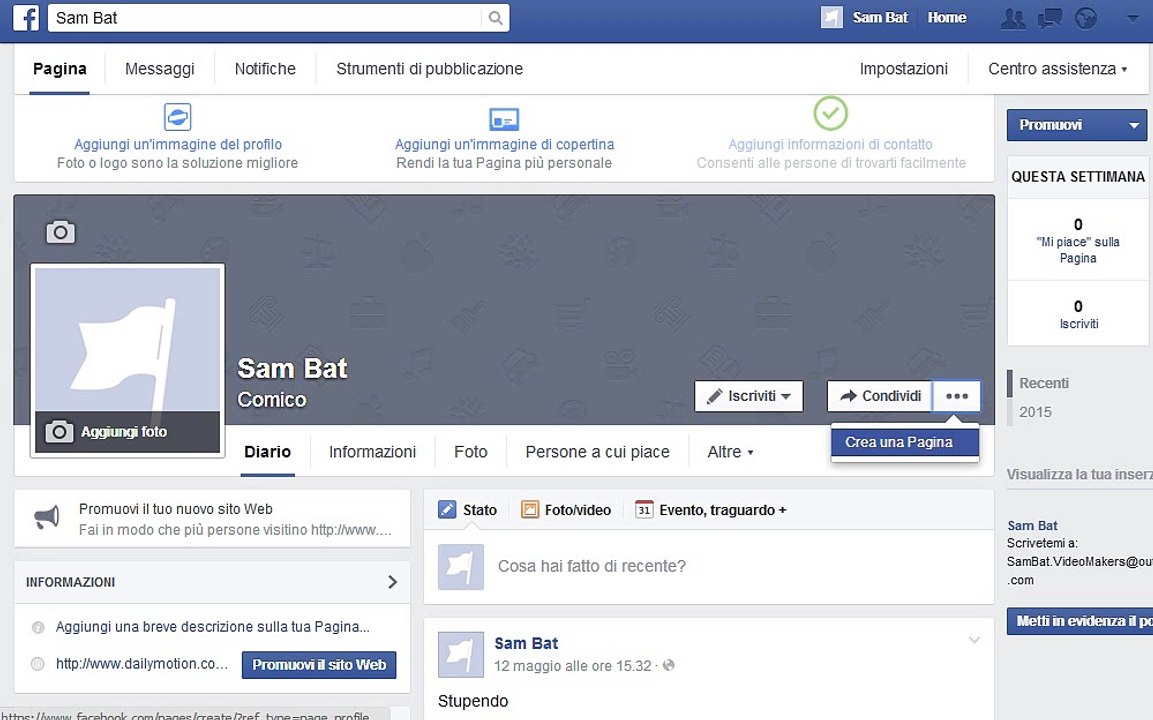This screenshot has width=1153, height=720.
Task: Click post timestamp 12 maggio alle ore 15.32
Action: tap(572, 666)
